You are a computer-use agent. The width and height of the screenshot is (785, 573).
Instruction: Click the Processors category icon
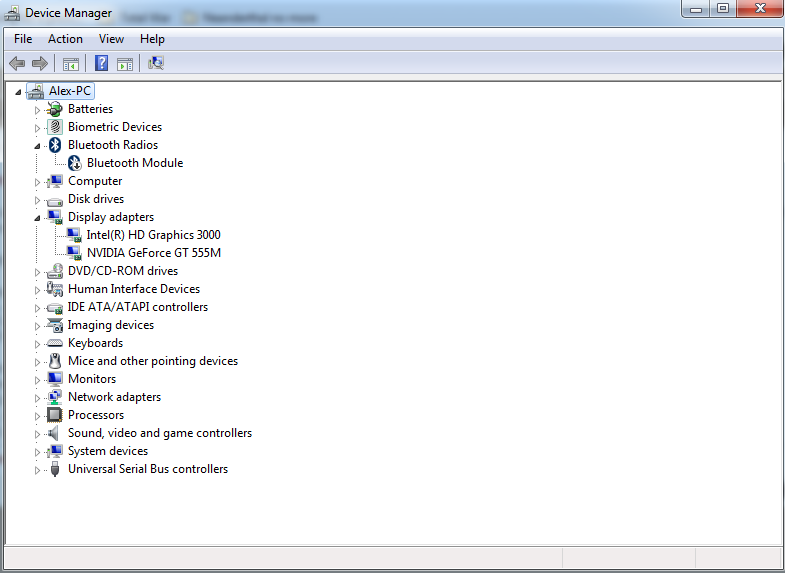55,415
